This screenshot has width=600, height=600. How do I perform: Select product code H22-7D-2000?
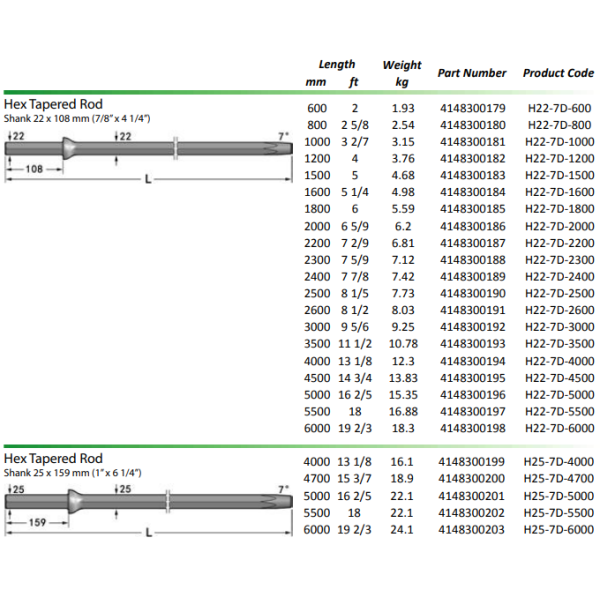click(559, 227)
